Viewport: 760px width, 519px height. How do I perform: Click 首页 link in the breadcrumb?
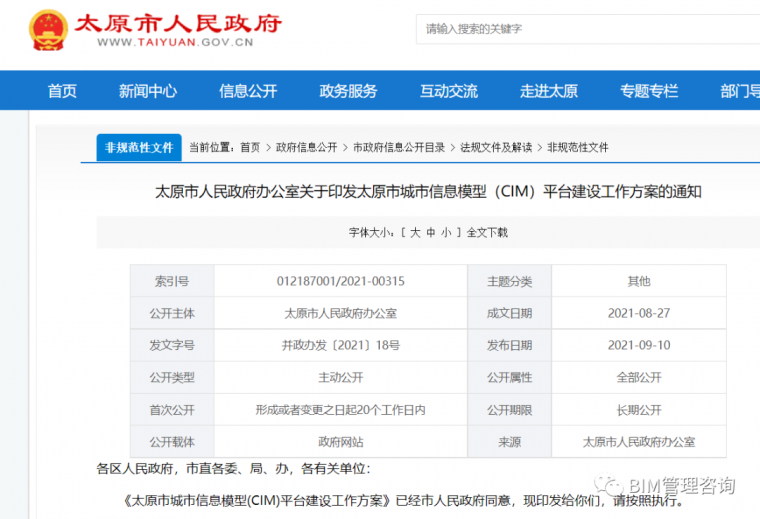[250, 147]
